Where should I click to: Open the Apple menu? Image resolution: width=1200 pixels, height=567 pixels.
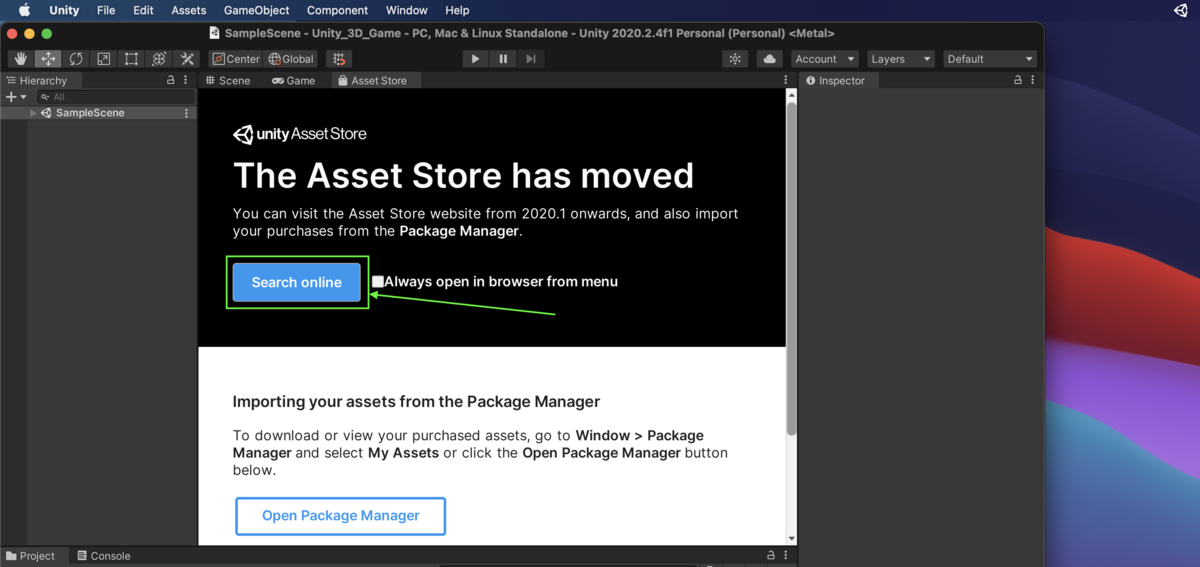coord(24,10)
